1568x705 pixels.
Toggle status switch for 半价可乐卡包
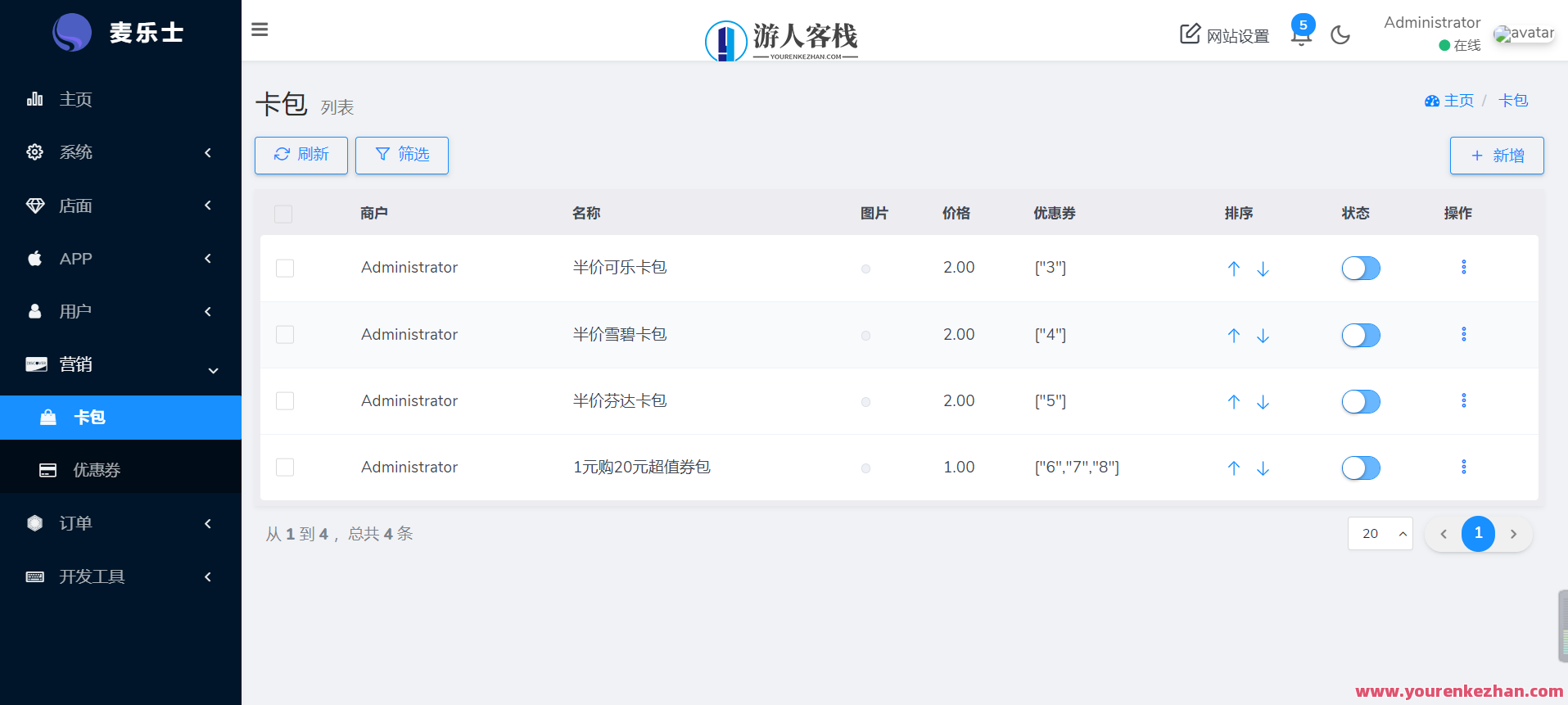pyautogui.click(x=1361, y=269)
